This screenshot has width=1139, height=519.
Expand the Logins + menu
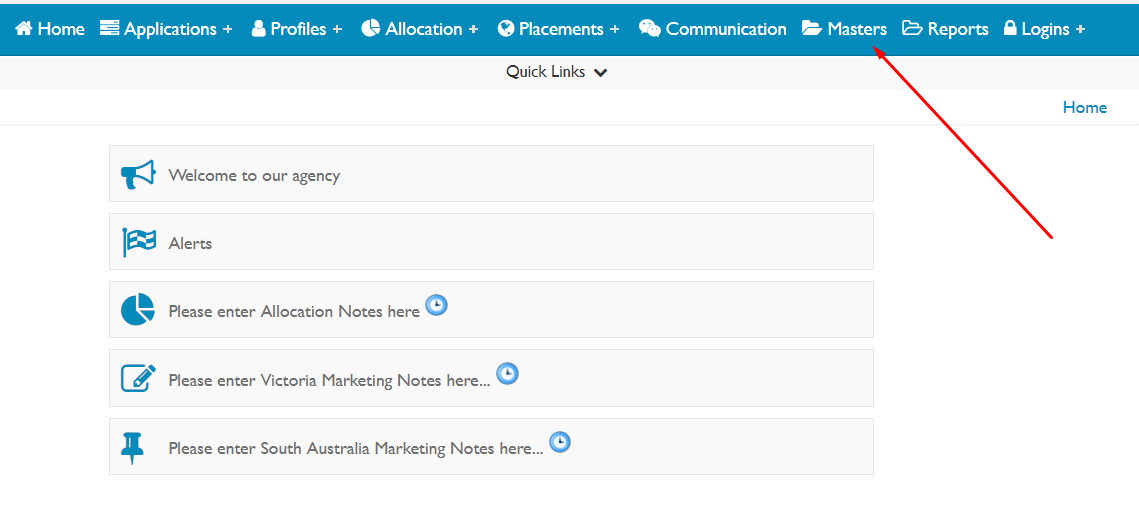(x=1045, y=29)
